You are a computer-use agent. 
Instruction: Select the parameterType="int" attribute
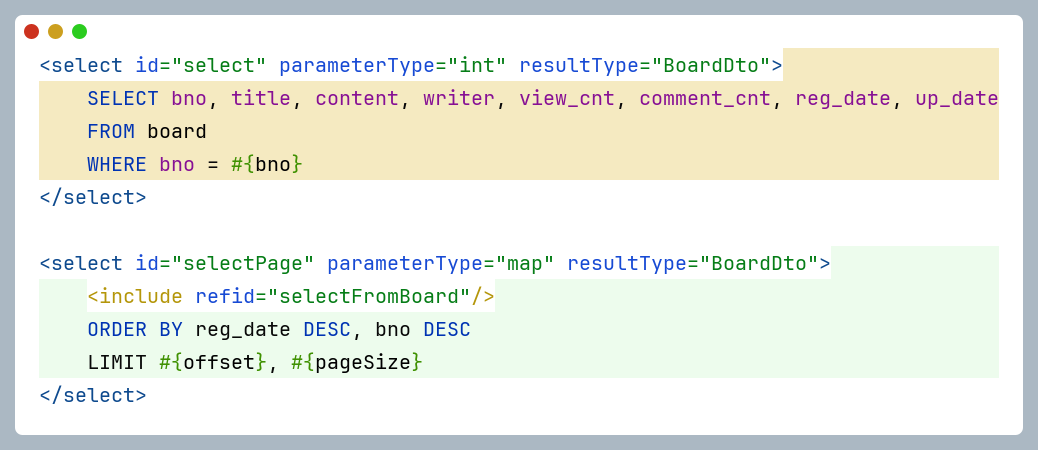coord(393,66)
